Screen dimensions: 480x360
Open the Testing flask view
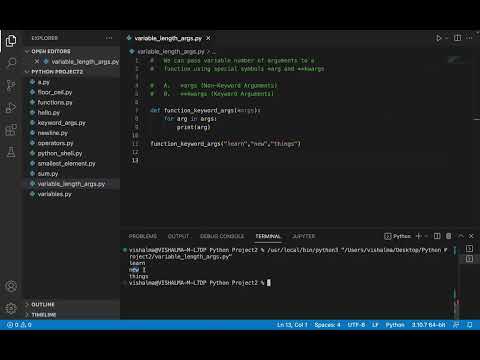(x=11, y=152)
